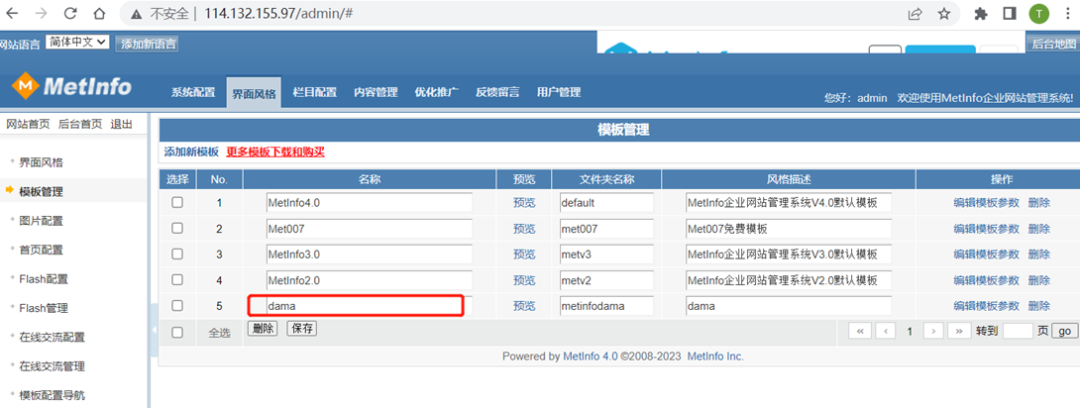
Task: Open the 栏目配置 menu
Action: (315, 92)
